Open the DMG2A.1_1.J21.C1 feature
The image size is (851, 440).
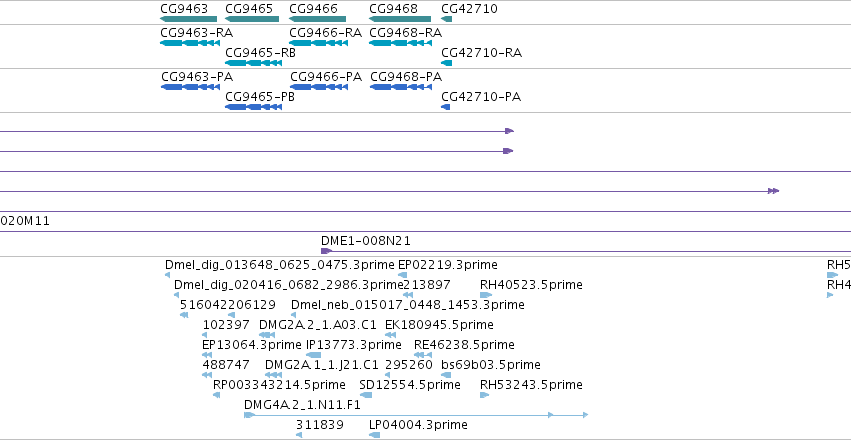pos(274,375)
